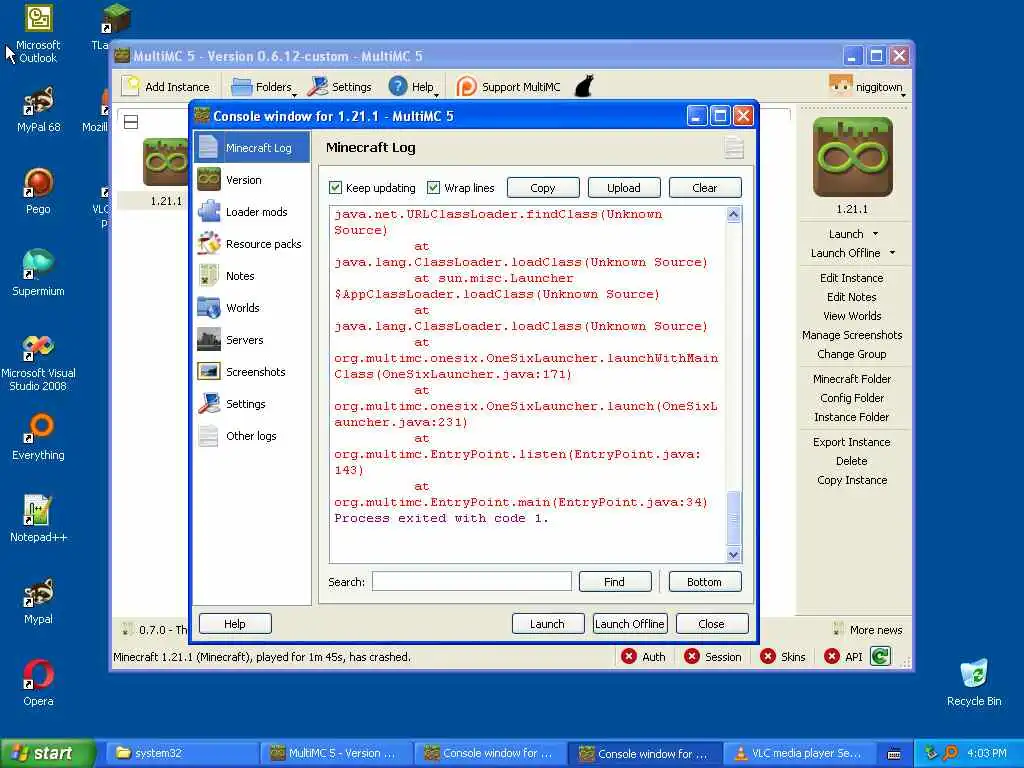Click the log vertical scrollbar thumb
This screenshot has height=768, width=1024.
[733, 518]
